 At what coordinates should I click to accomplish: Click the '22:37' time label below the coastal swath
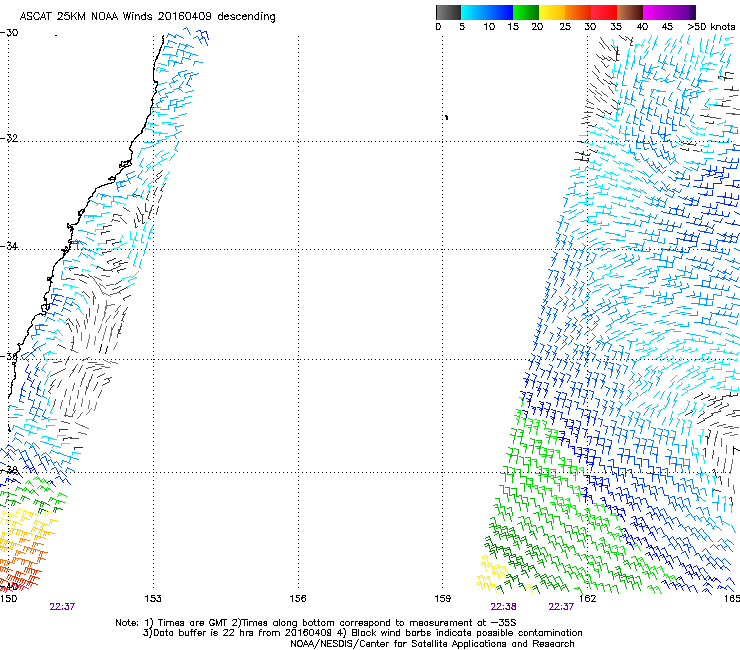[x=62, y=607]
